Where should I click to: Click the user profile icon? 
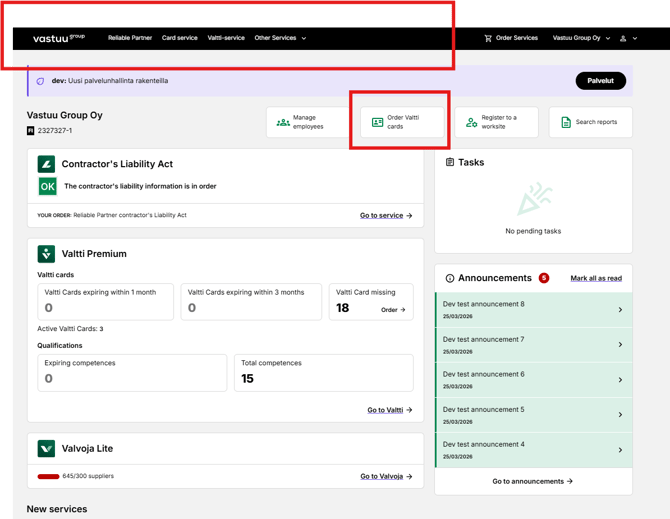pyautogui.click(x=623, y=38)
